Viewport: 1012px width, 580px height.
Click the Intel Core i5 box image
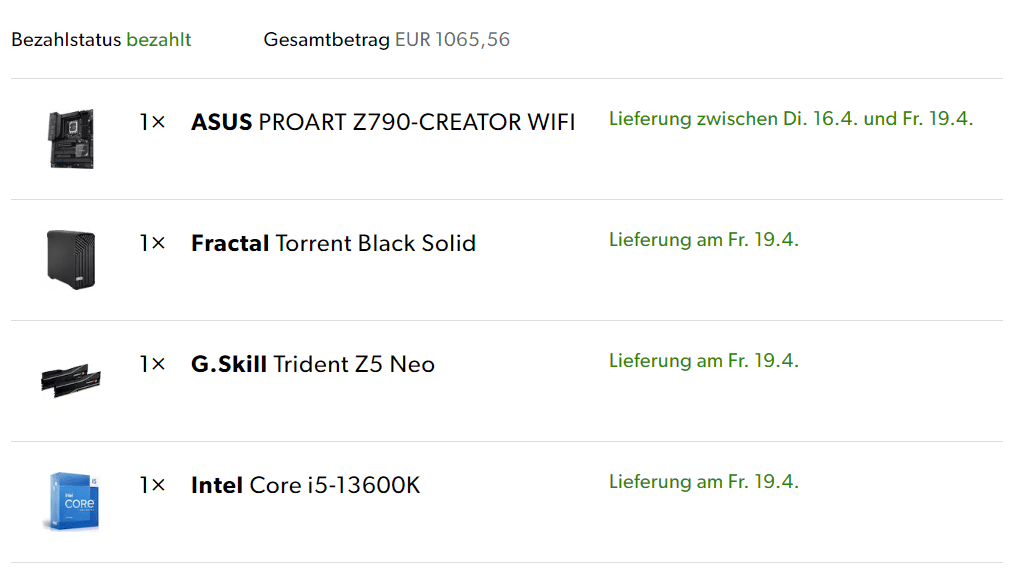point(70,500)
